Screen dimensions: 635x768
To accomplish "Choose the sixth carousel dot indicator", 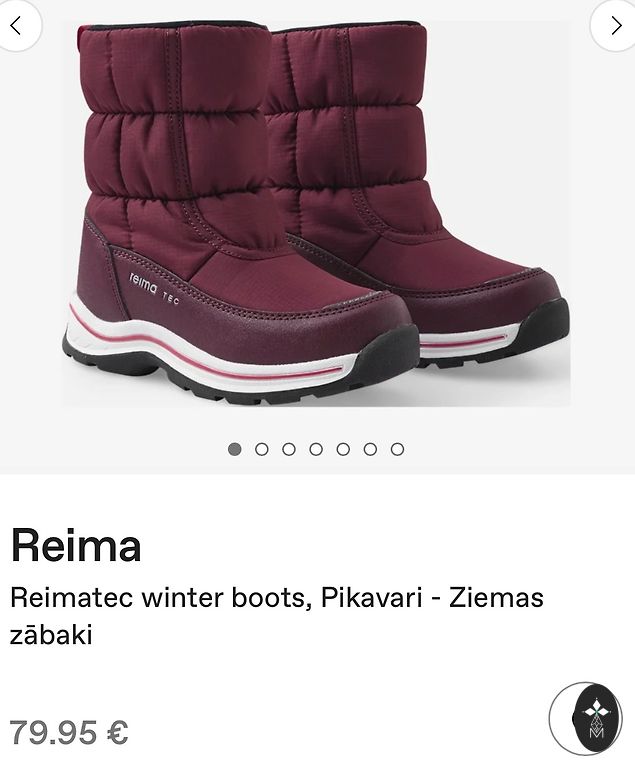I will (x=370, y=449).
